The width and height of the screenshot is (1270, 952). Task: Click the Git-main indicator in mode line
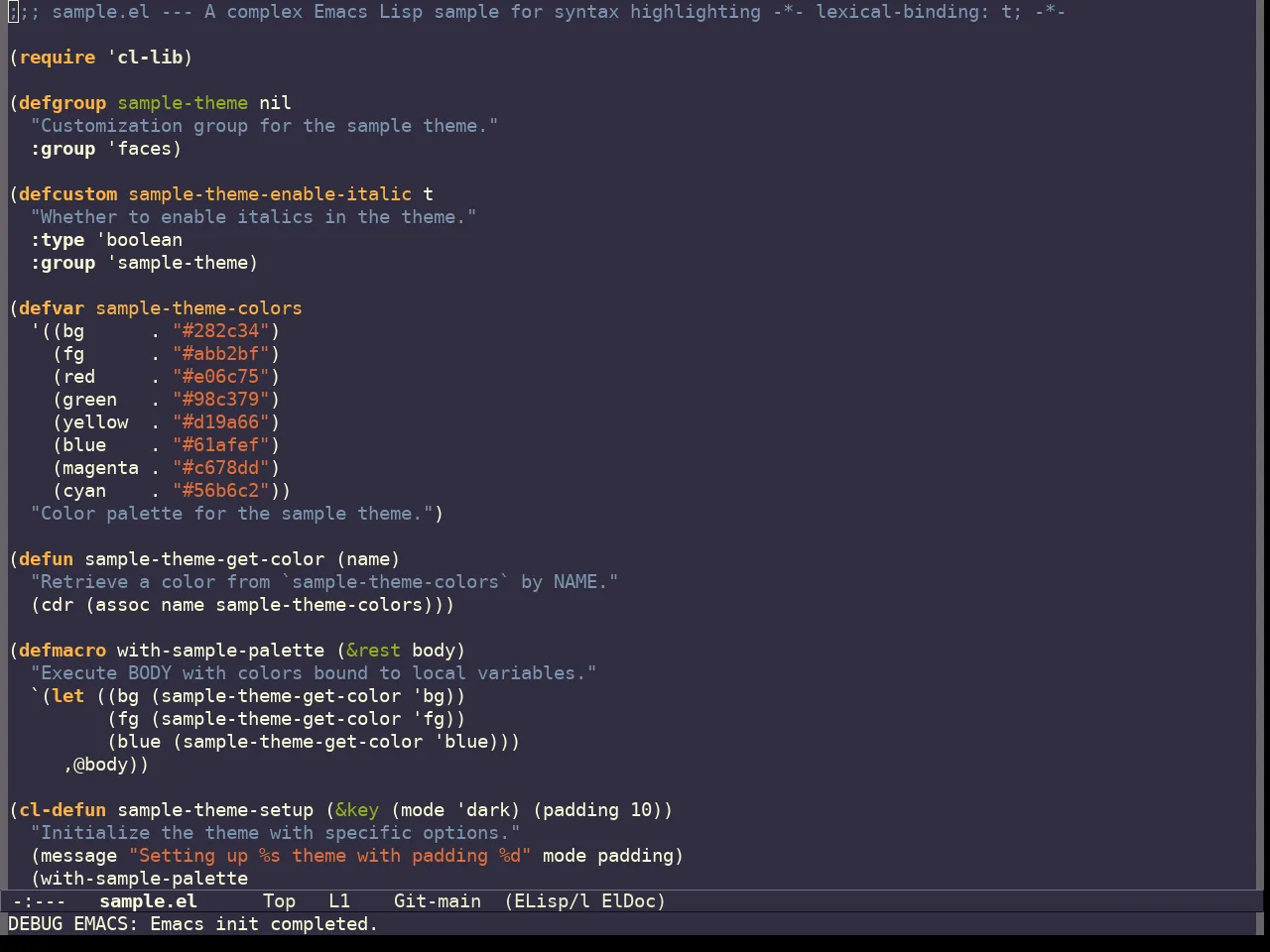tap(438, 901)
